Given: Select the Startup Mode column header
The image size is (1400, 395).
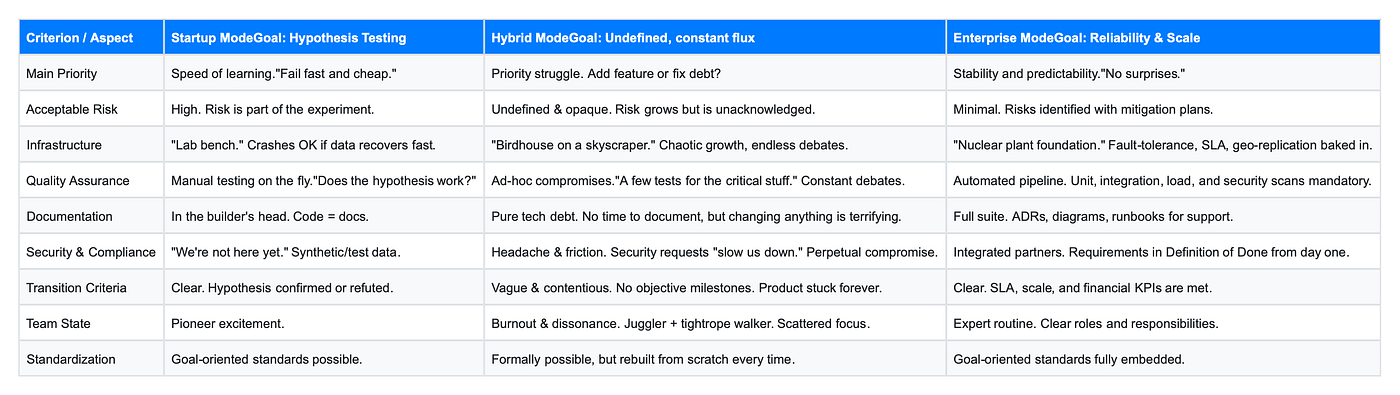Looking at the screenshot, I should point(324,37).
